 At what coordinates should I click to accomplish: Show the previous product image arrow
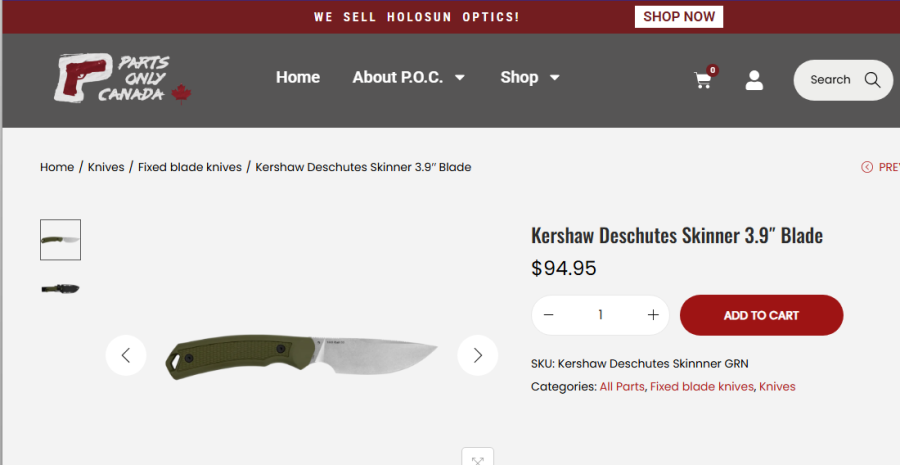point(126,355)
